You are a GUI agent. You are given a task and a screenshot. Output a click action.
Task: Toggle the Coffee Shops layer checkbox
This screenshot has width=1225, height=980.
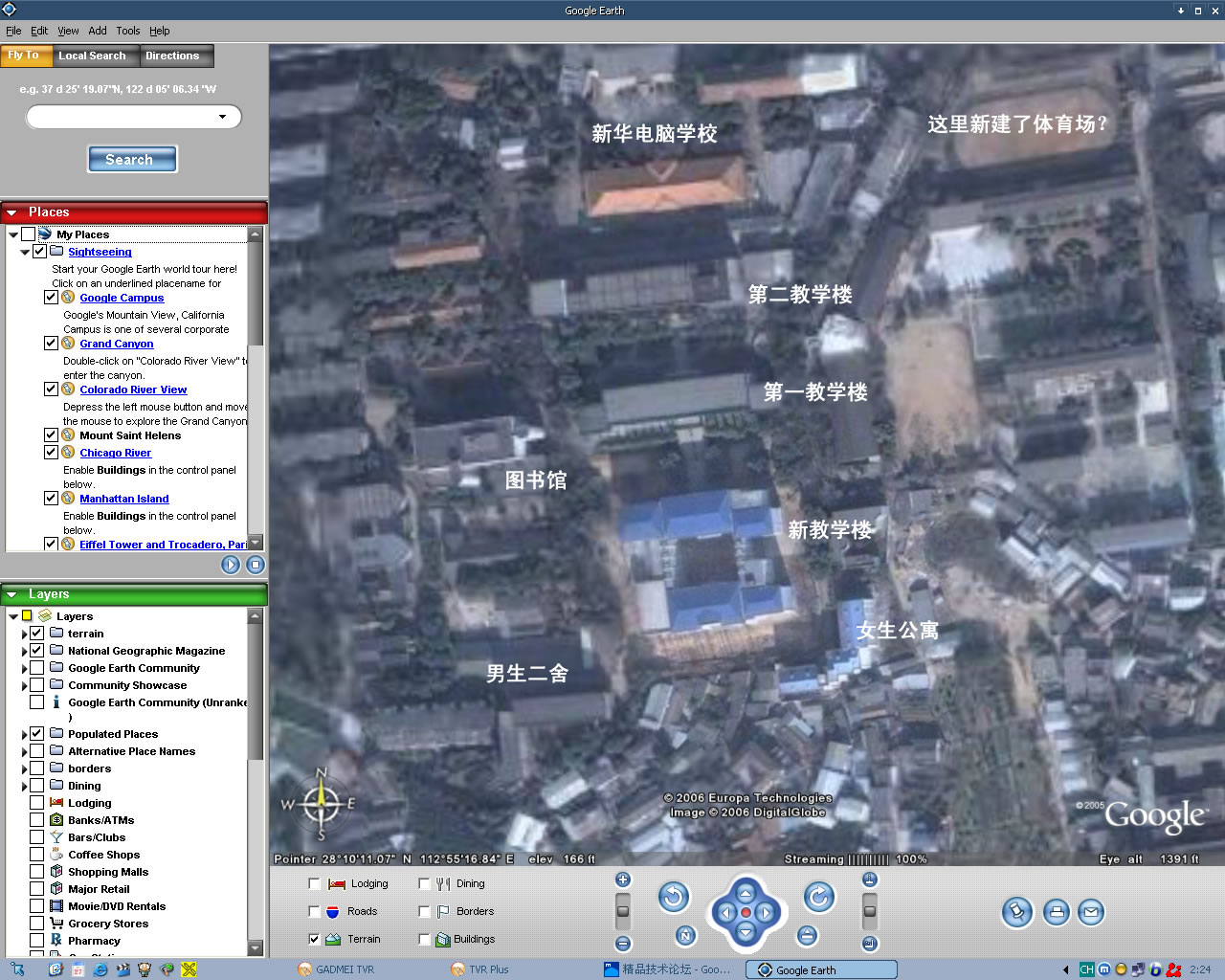tap(36, 855)
